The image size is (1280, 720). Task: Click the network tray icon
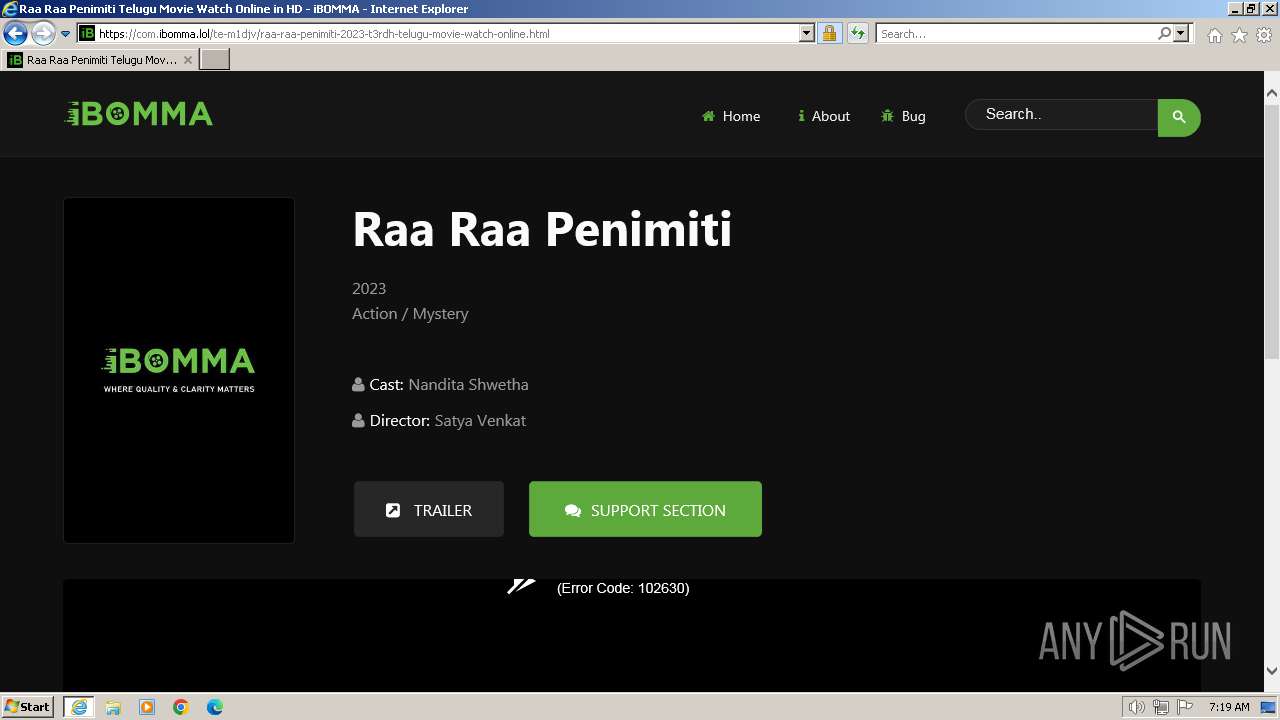pos(1161,707)
